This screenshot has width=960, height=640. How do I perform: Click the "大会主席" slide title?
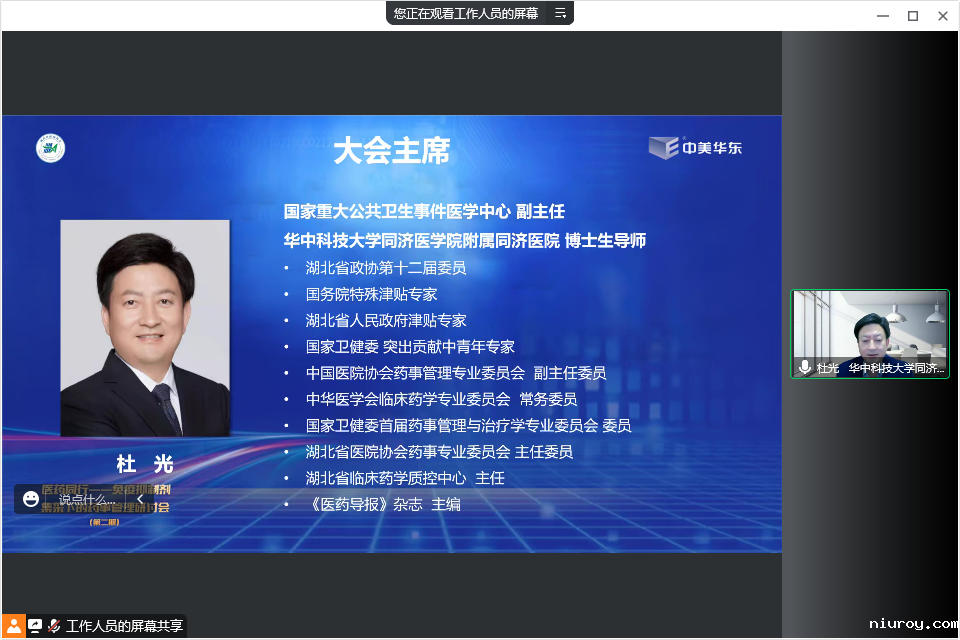(391, 151)
